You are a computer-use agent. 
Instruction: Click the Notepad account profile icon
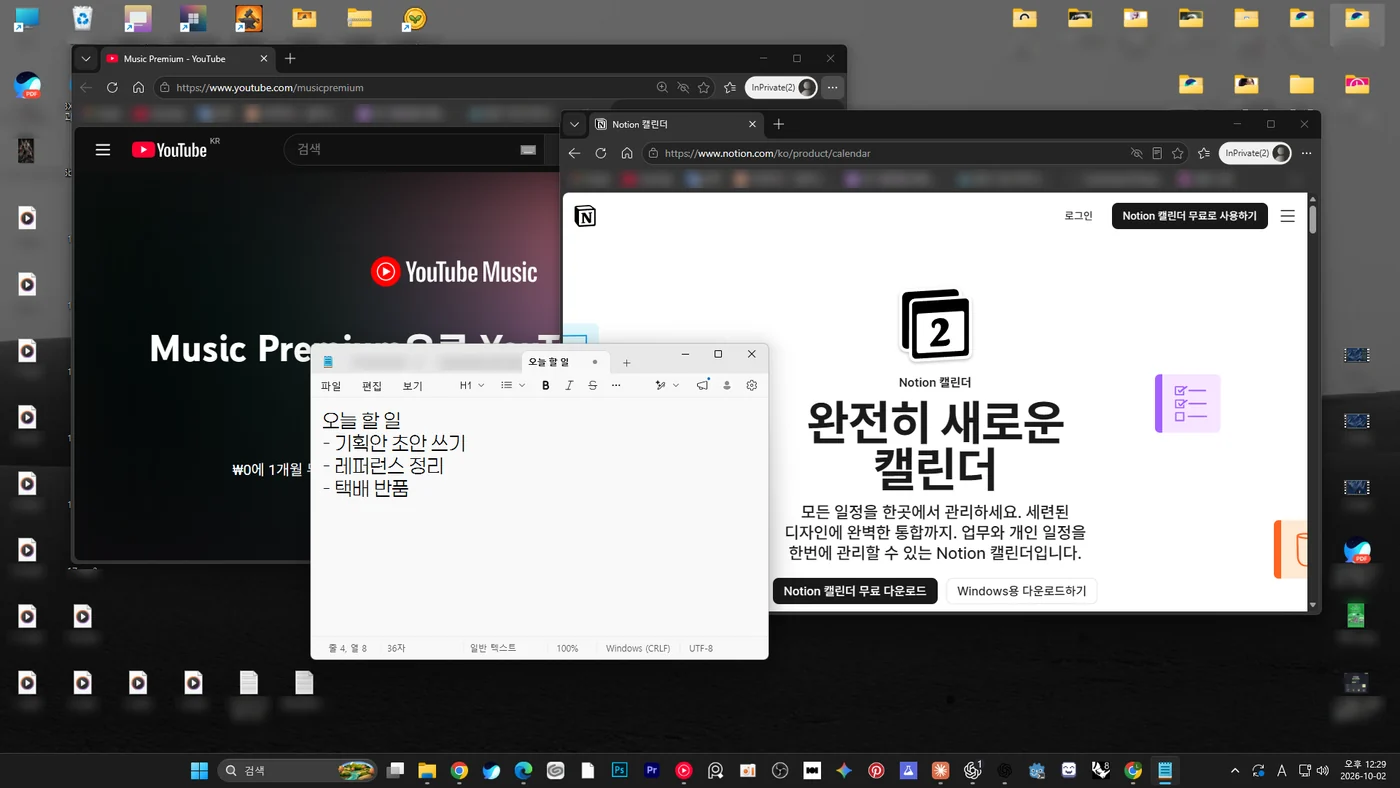tap(727, 385)
